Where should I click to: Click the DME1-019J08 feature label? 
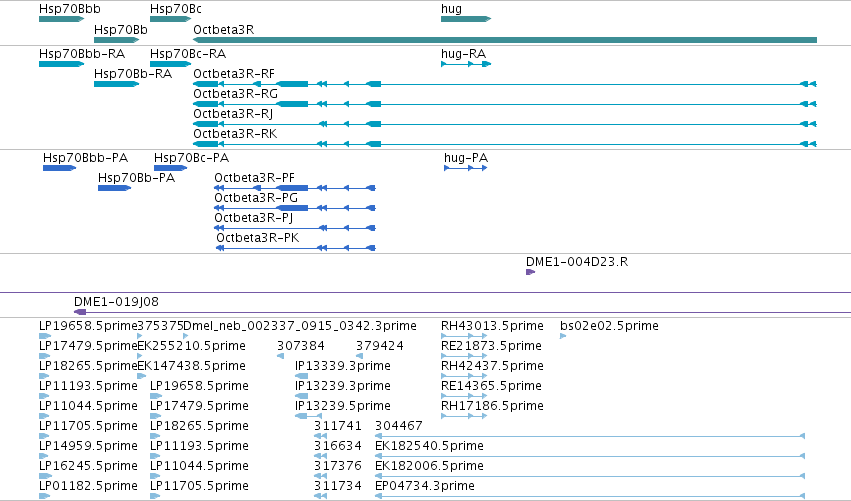[116, 302]
